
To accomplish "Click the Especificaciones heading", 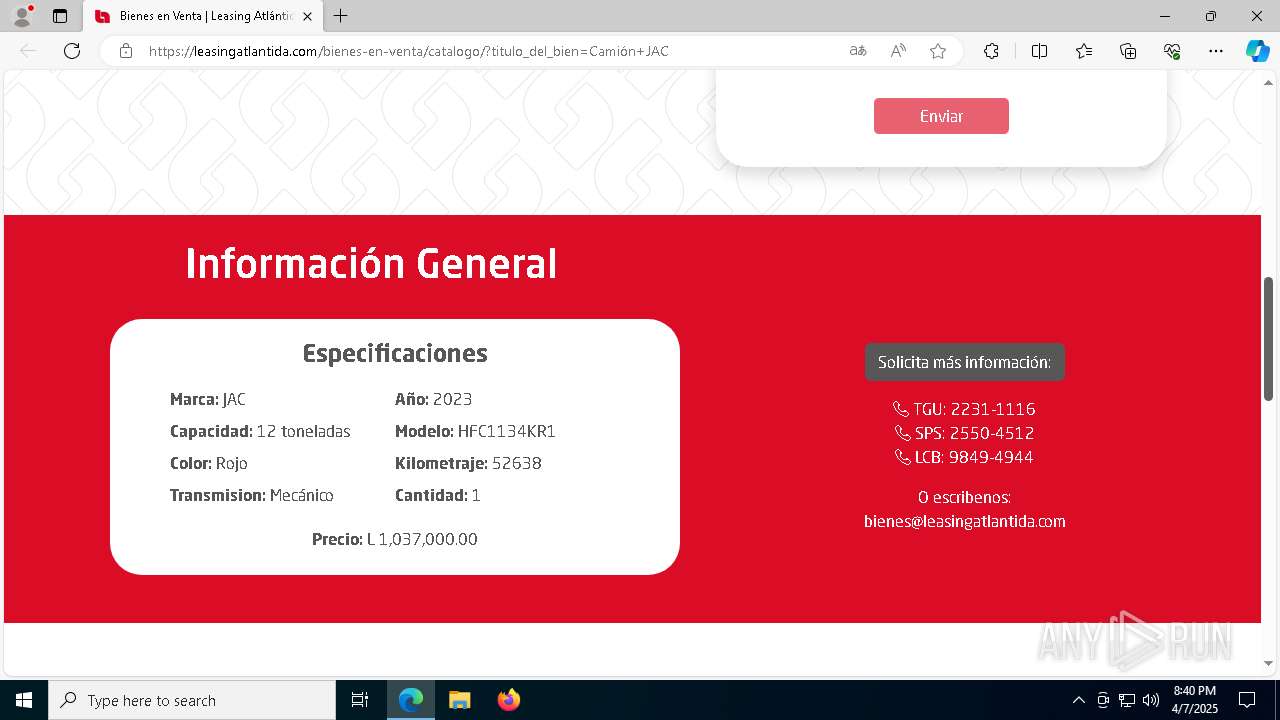I will pyautogui.click(x=395, y=353).
